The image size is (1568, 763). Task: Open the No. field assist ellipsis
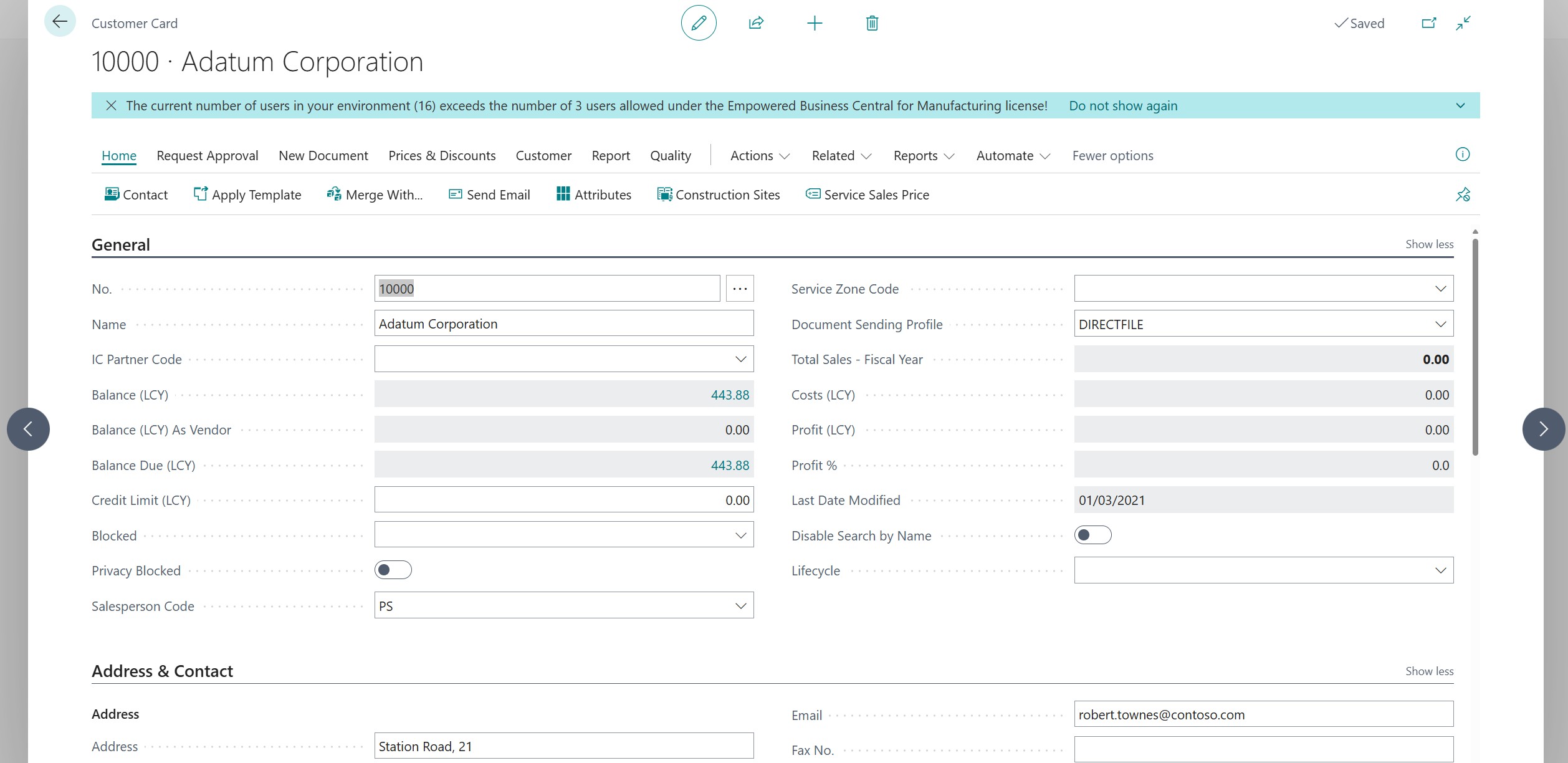click(x=740, y=289)
